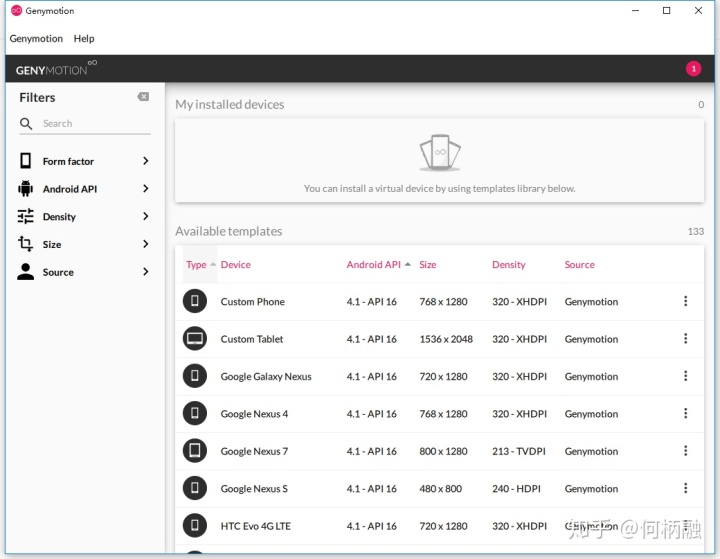
Task: Sort templates by Density column
Action: click(x=508, y=265)
